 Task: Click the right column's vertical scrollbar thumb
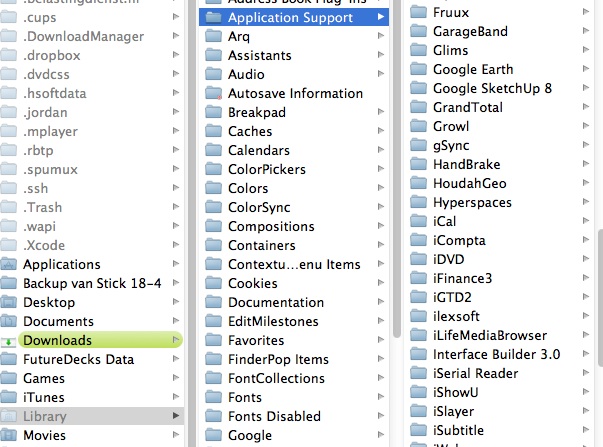coord(600,298)
